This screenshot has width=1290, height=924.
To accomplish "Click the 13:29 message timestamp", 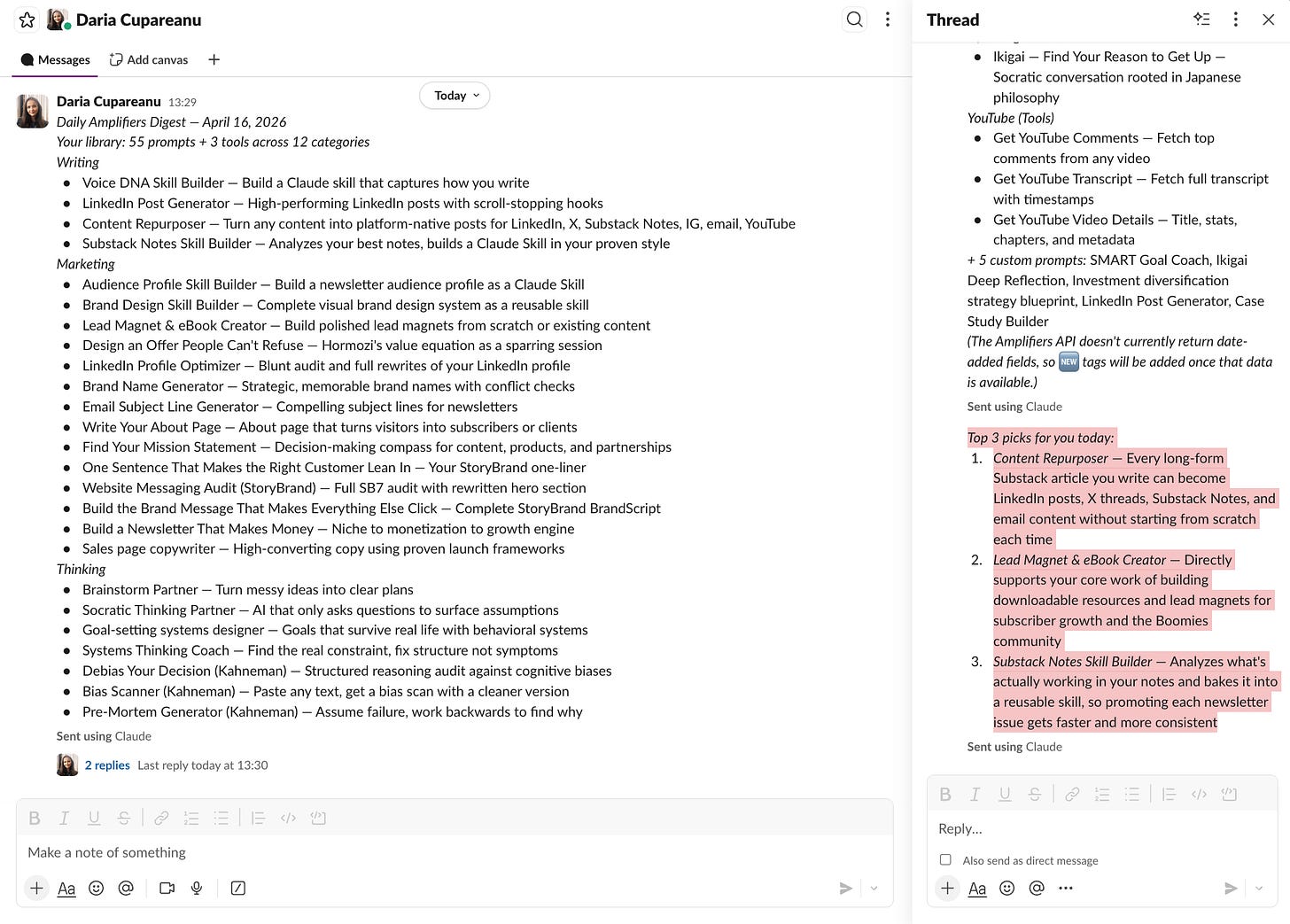I will pos(183,102).
